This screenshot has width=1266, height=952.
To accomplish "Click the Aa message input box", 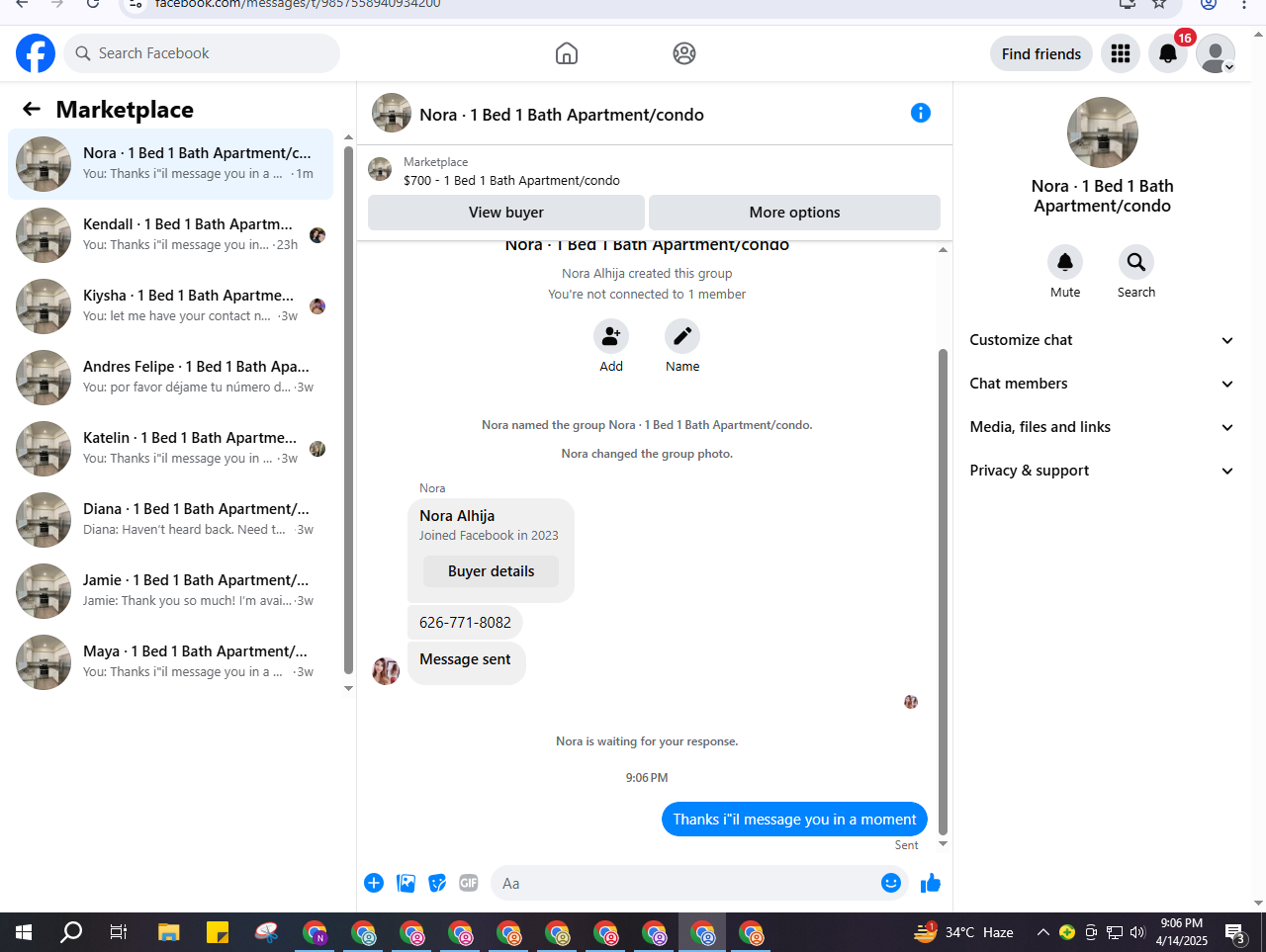I will [685, 883].
